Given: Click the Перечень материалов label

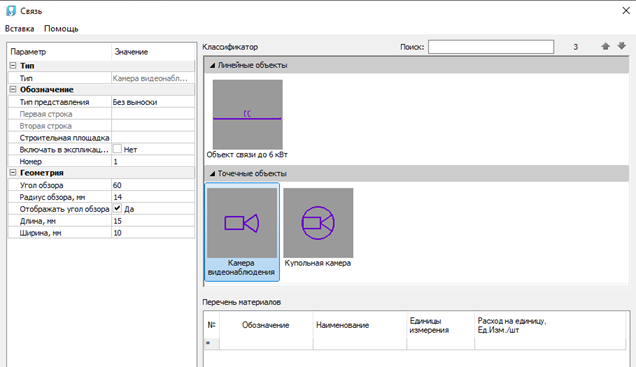Looking at the screenshot, I should pyautogui.click(x=241, y=302).
